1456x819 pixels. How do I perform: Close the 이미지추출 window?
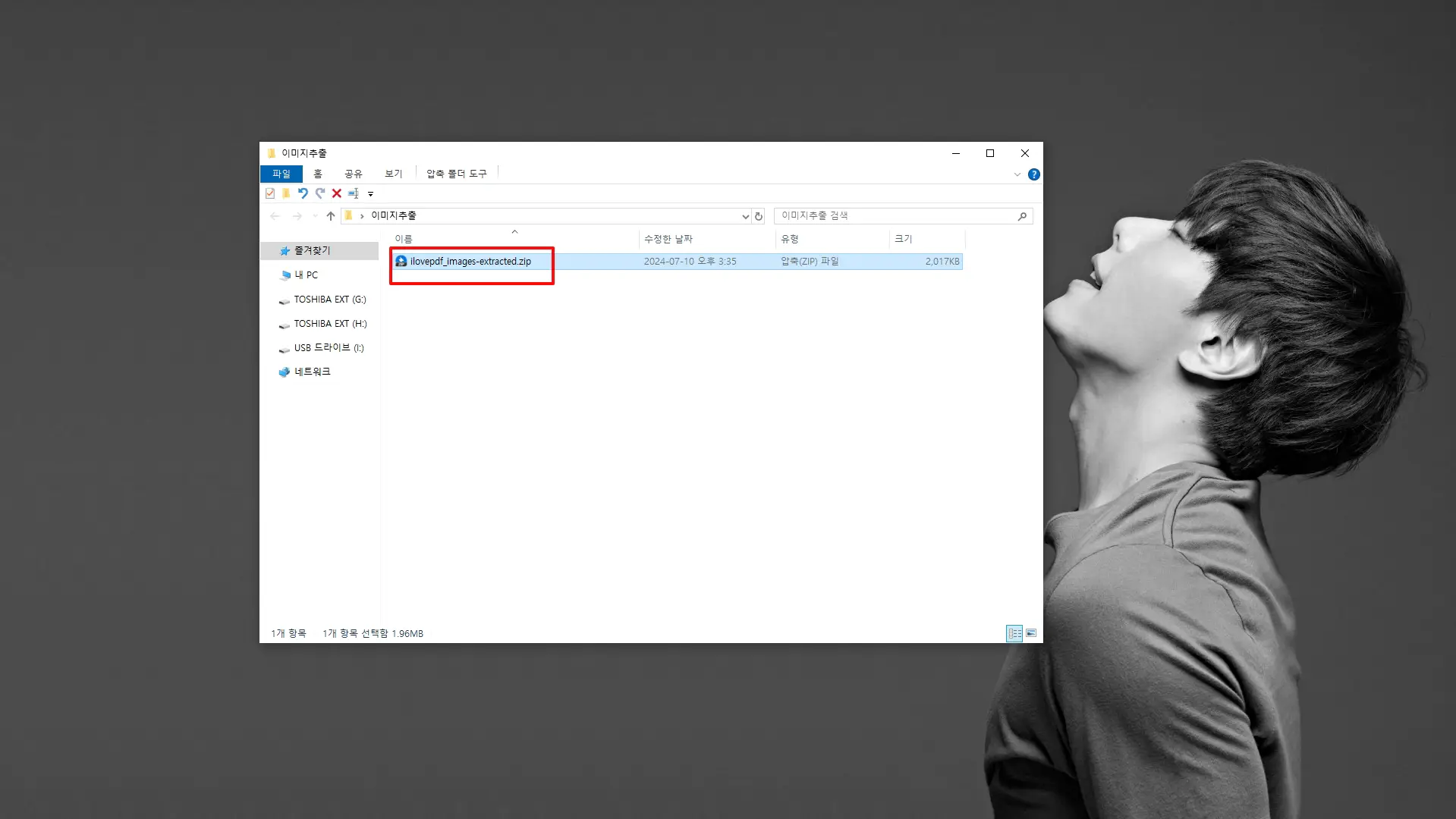(1025, 153)
